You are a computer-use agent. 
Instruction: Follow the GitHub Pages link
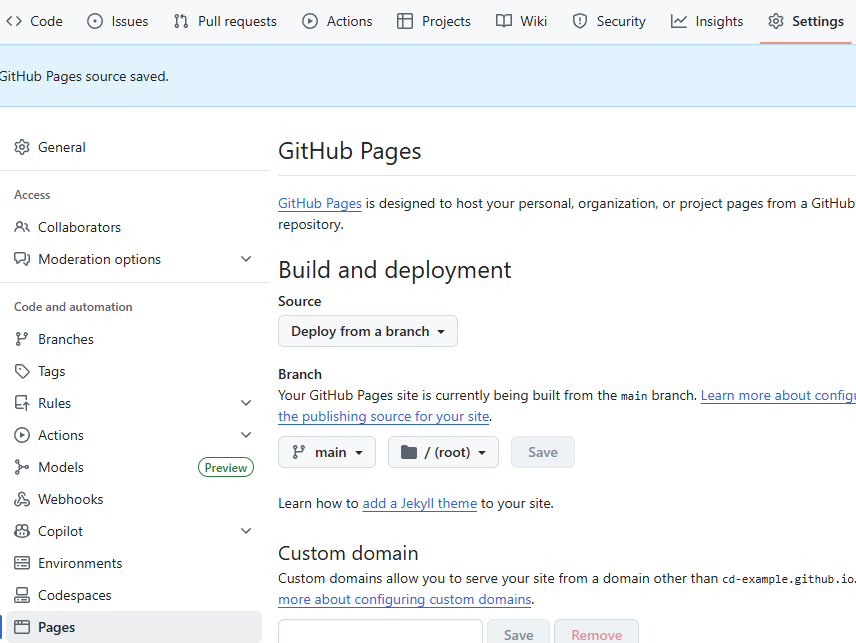pyautogui.click(x=320, y=204)
